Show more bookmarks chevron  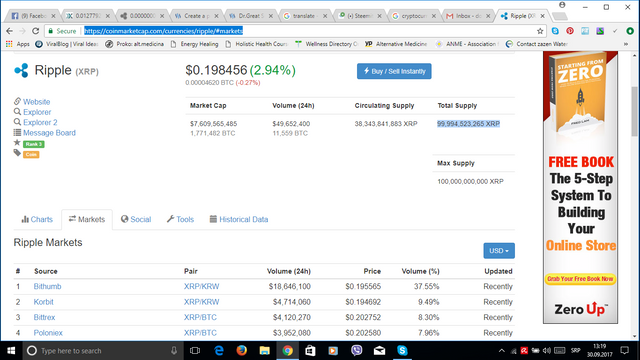tap(626, 44)
